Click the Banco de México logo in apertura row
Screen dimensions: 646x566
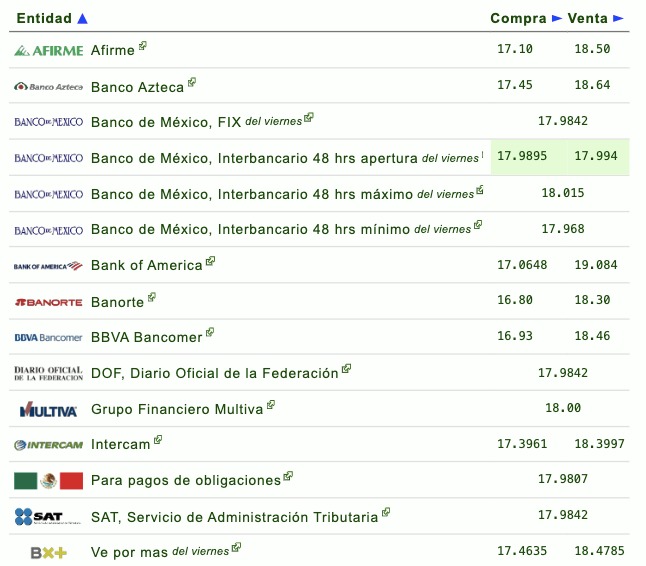(x=49, y=158)
